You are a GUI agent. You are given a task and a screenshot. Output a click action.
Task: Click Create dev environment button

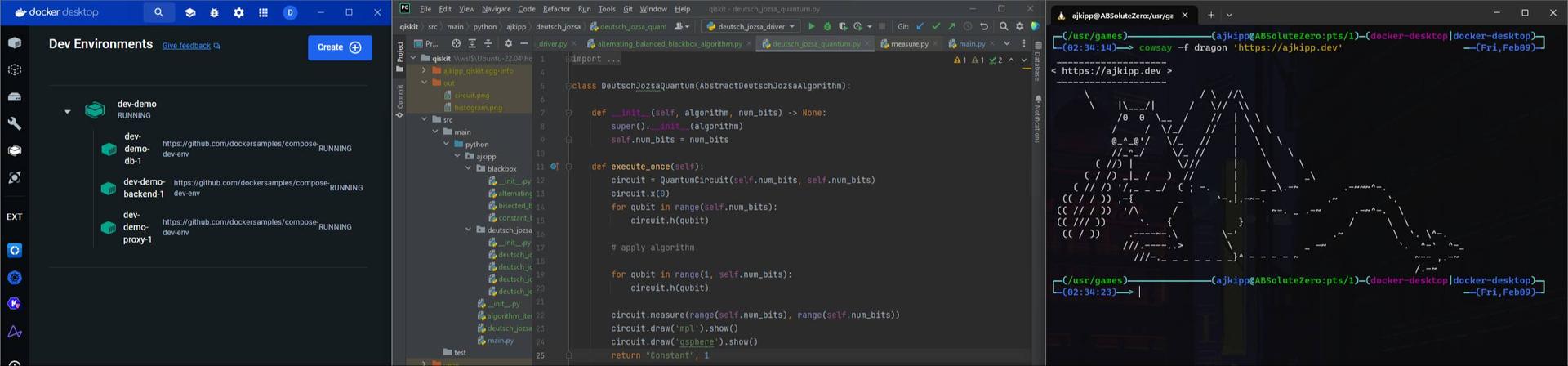(340, 47)
